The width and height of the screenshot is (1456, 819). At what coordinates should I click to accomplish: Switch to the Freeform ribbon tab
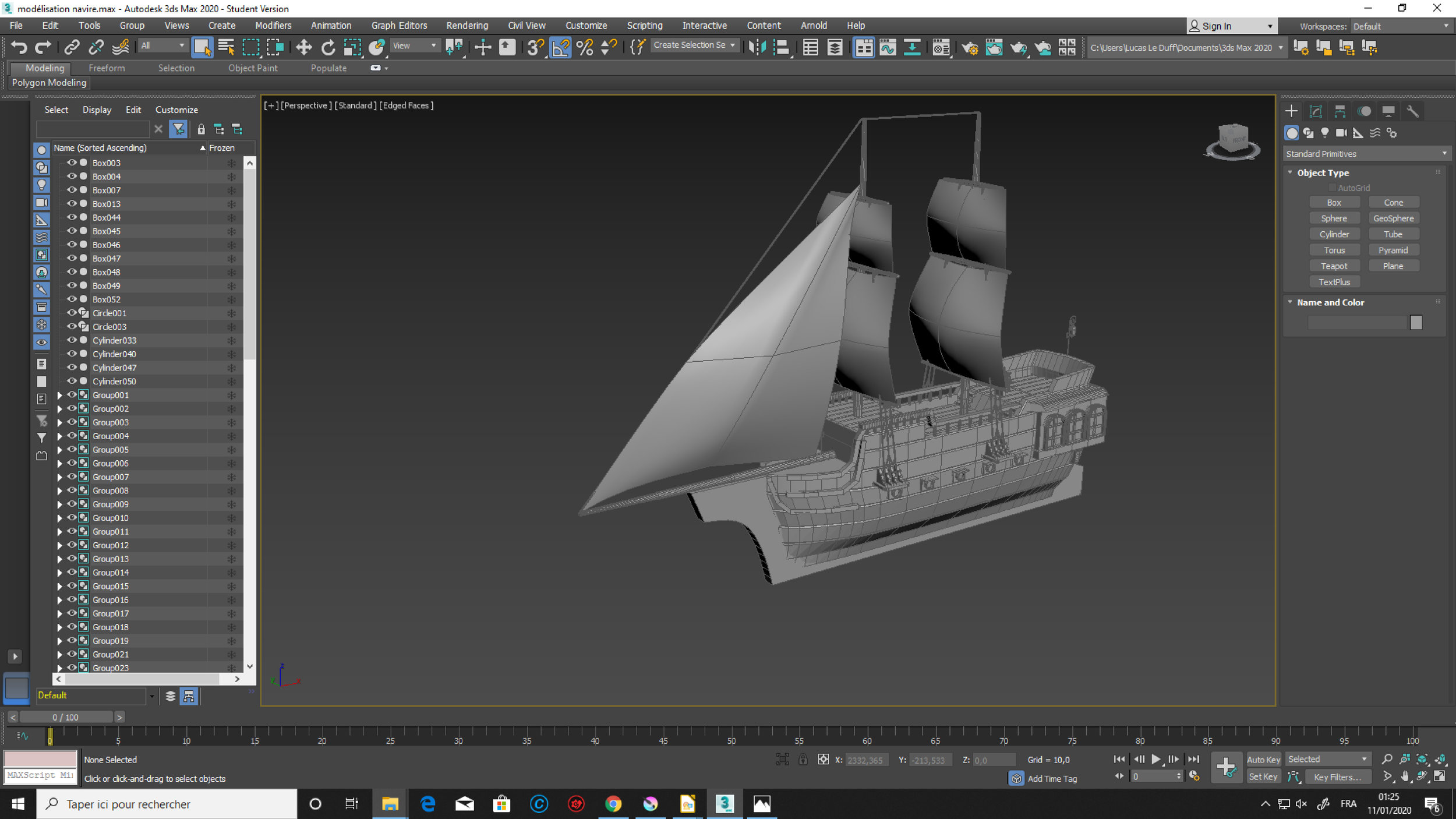coord(107,68)
